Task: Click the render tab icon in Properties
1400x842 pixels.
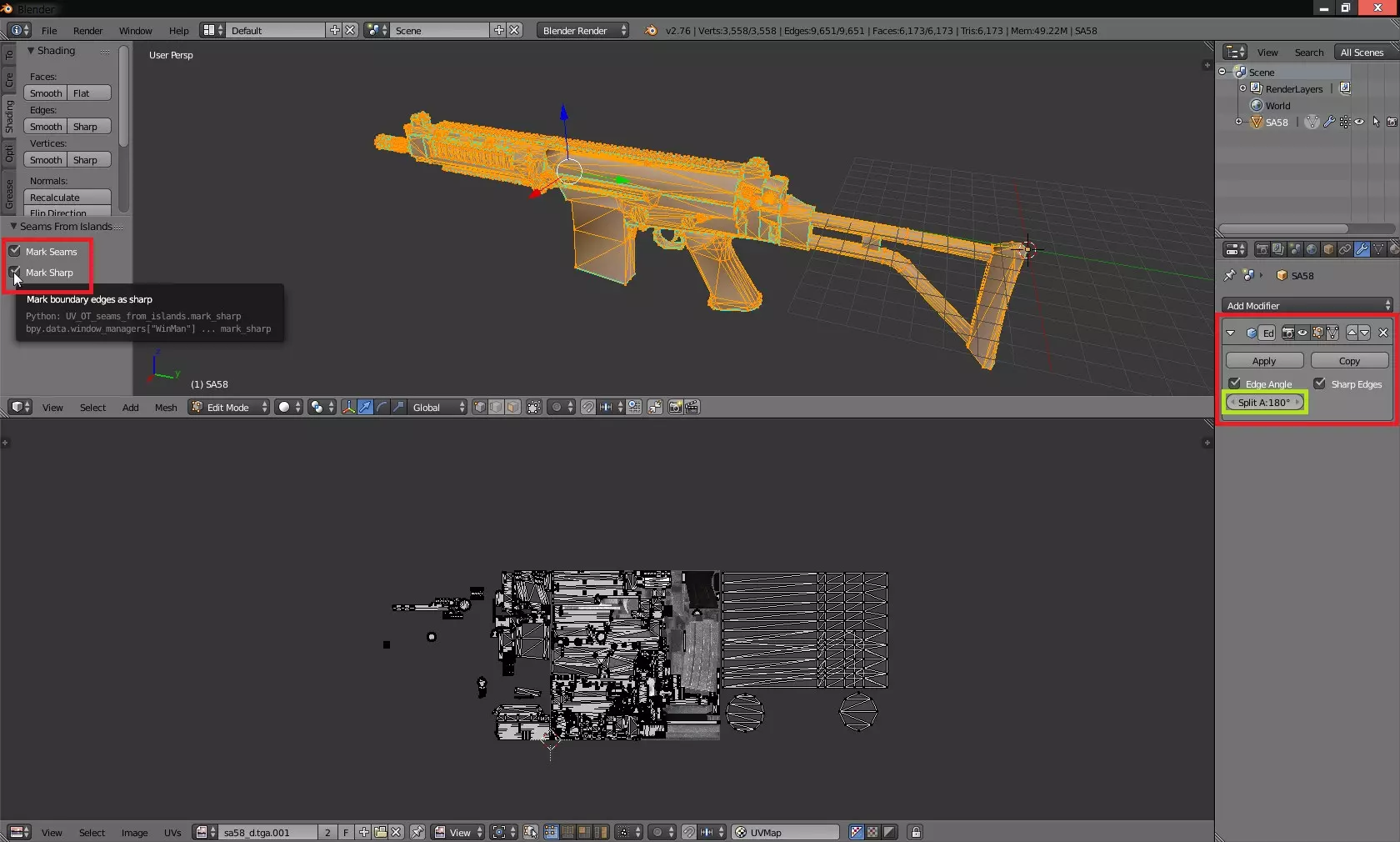Action: (x=1262, y=249)
